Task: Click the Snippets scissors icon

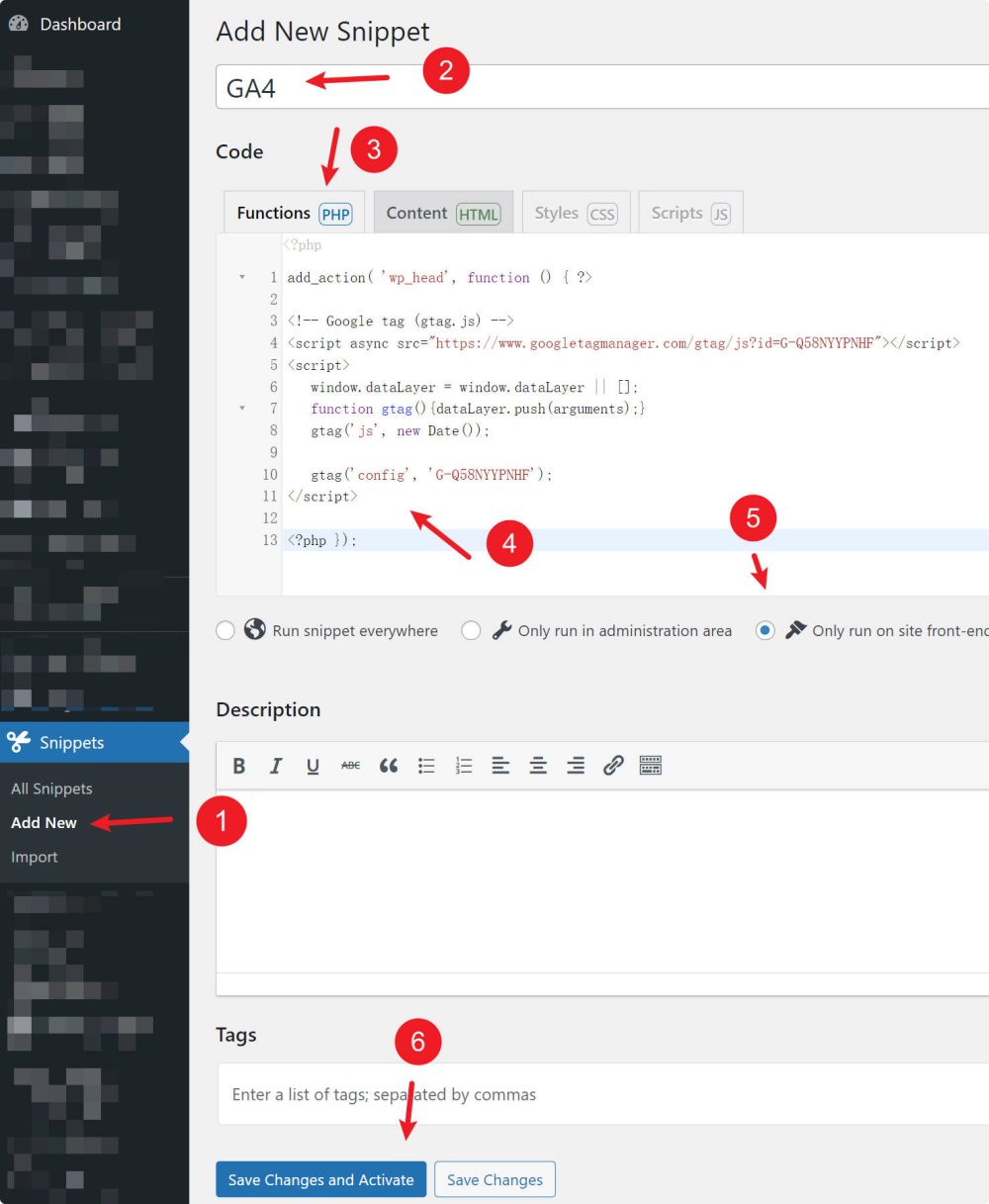Action: (19, 743)
